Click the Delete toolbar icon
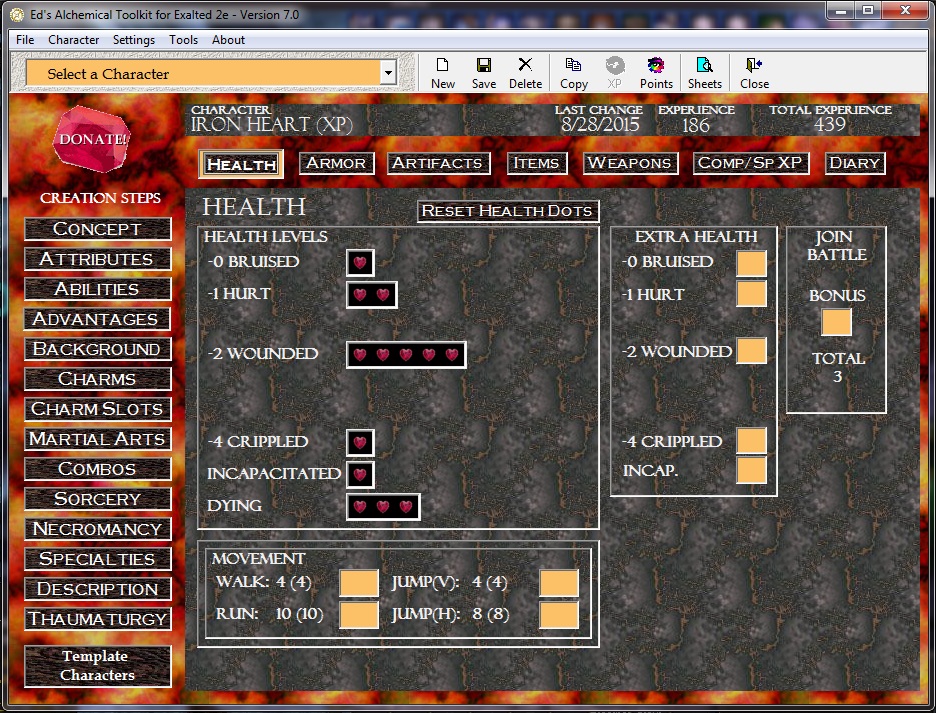The height and width of the screenshot is (713, 936). point(525,73)
